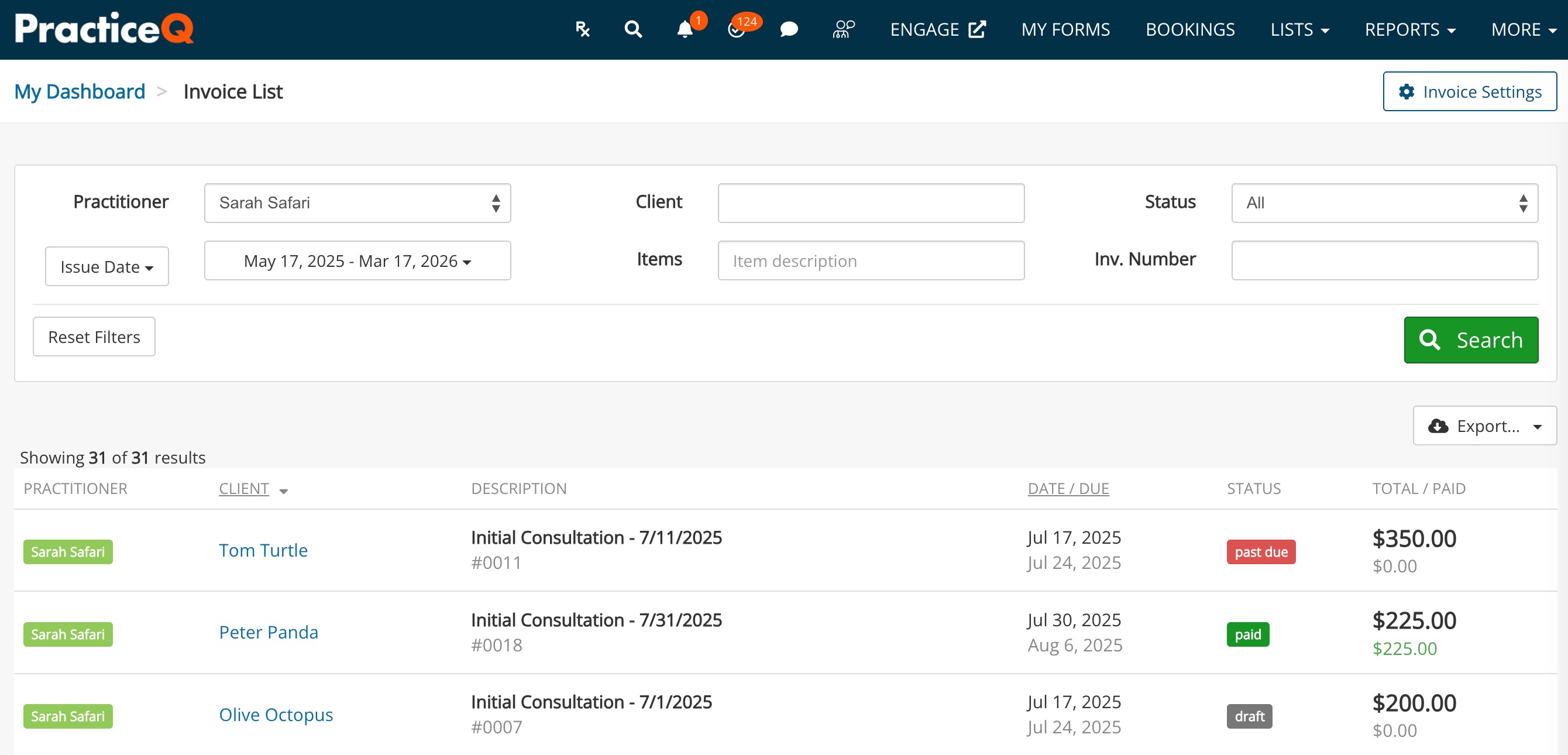
Task: Go to BOOKINGS in the navigation bar
Action: [x=1189, y=29]
